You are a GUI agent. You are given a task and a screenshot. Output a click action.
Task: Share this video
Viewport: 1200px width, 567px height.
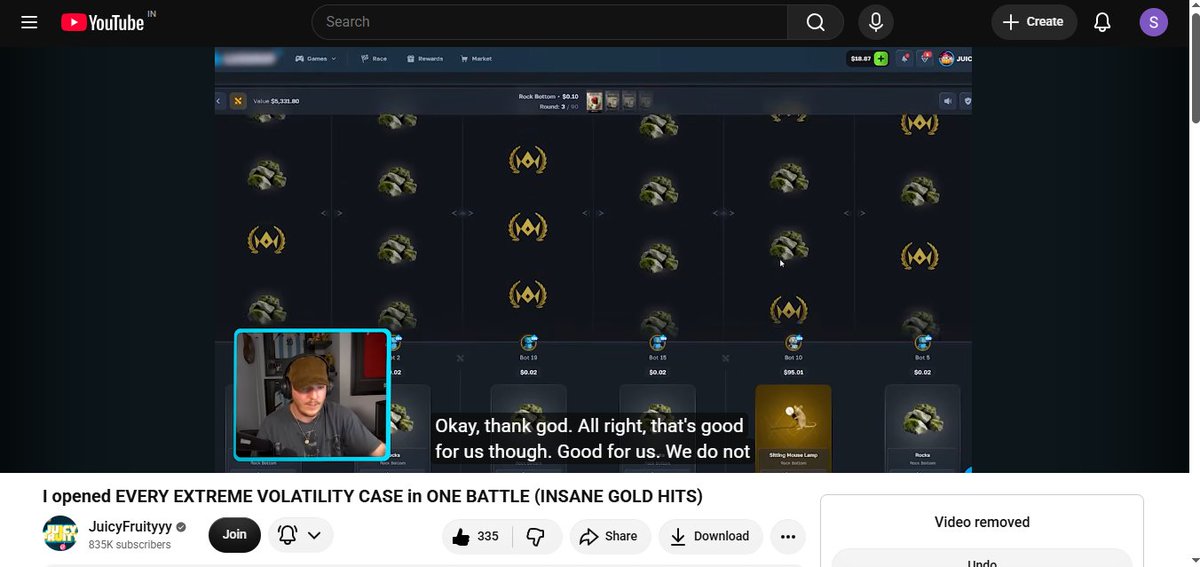[x=610, y=536]
